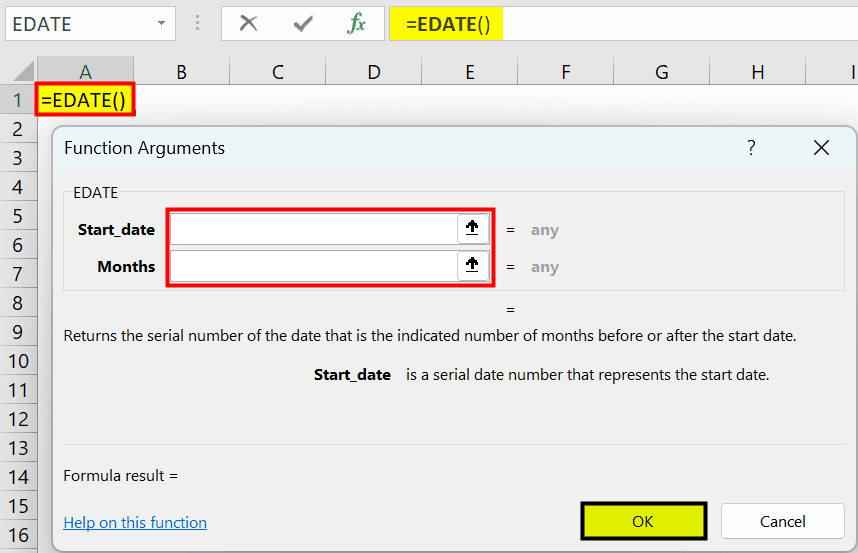Close the Function Arguments dialog
The width and height of the screenshot is (858, 553).
pos(821,147)
